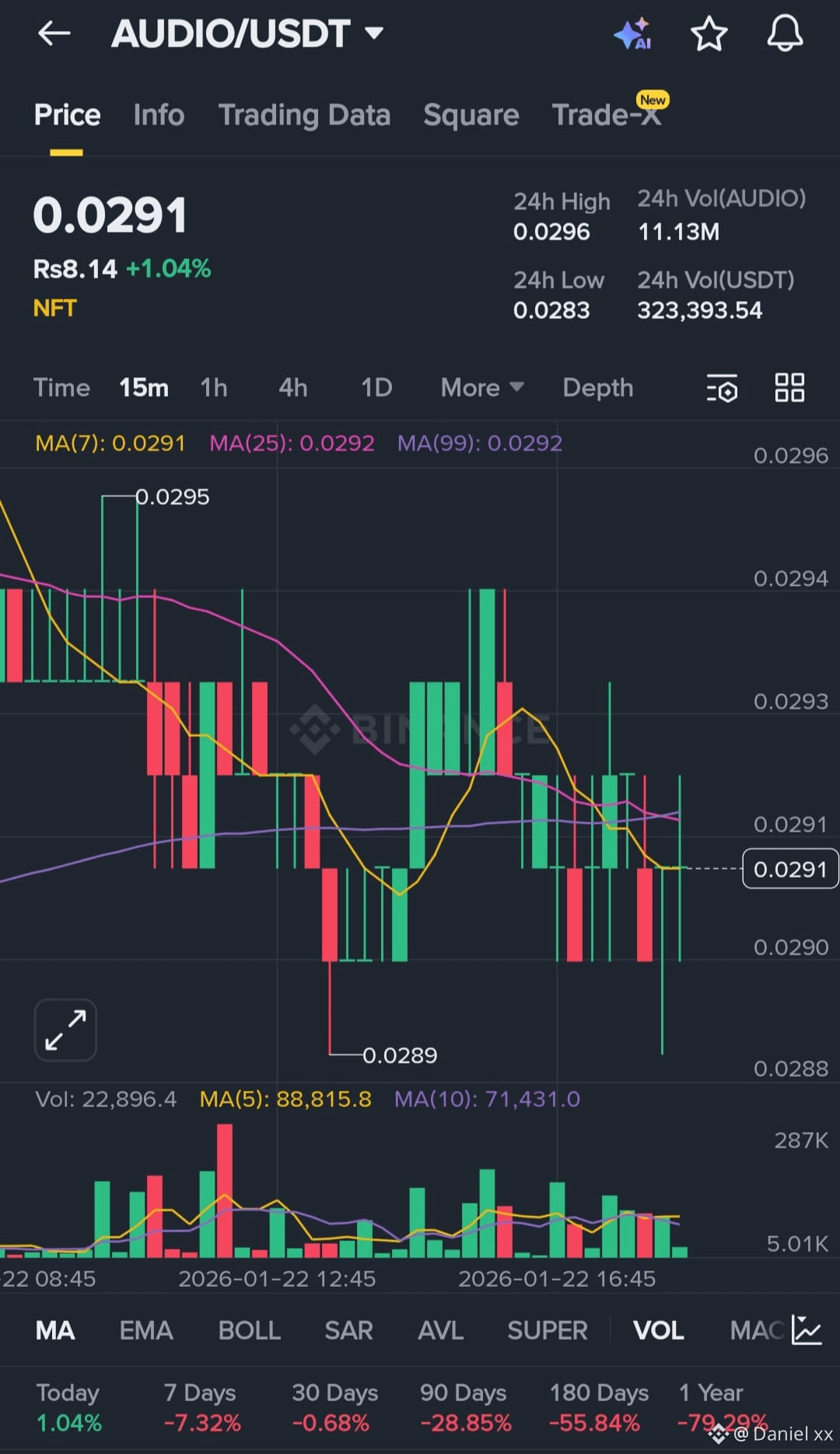Tap the current price label 0.0291 on axis
This screenshot has width=840, height=1454.
pyautogui.click(x=790, y=869)
